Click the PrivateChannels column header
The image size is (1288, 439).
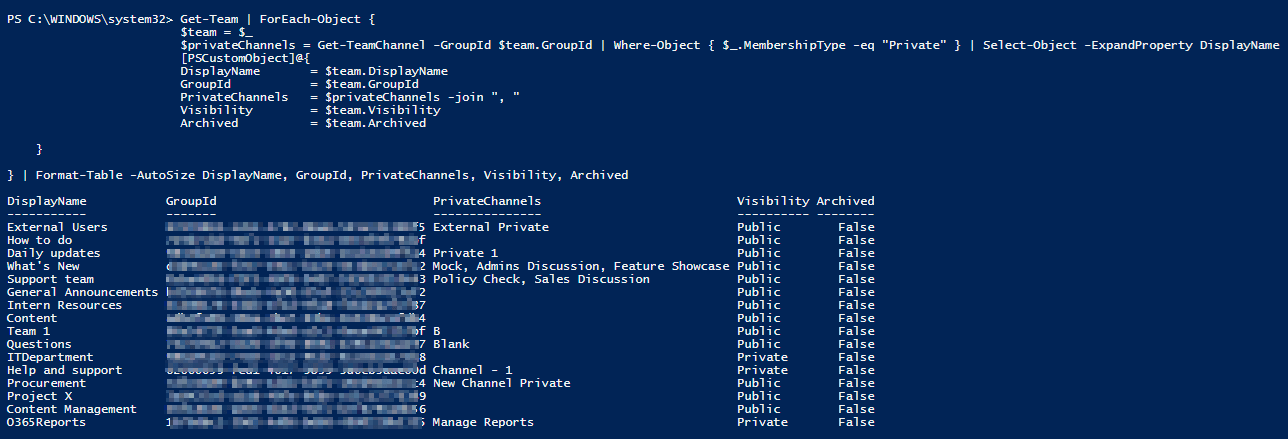coord(487,201)
